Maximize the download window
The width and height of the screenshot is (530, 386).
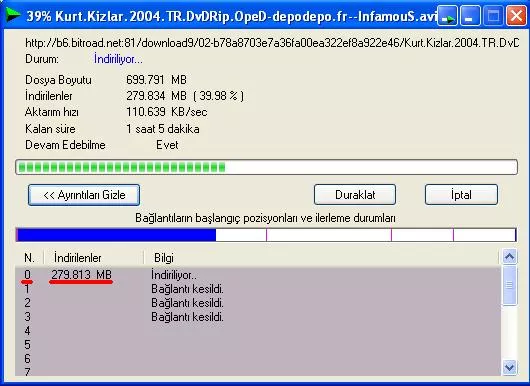click(493, 16)
